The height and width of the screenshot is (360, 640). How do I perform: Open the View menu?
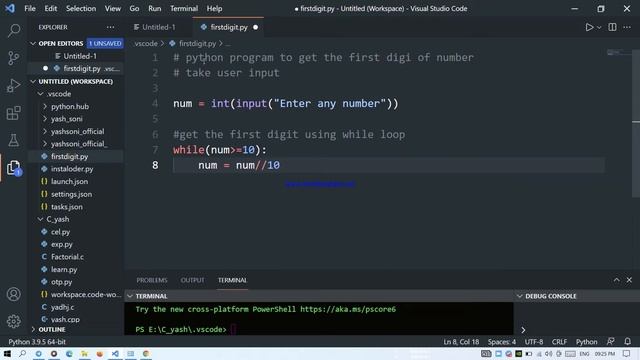coord(113,9)
